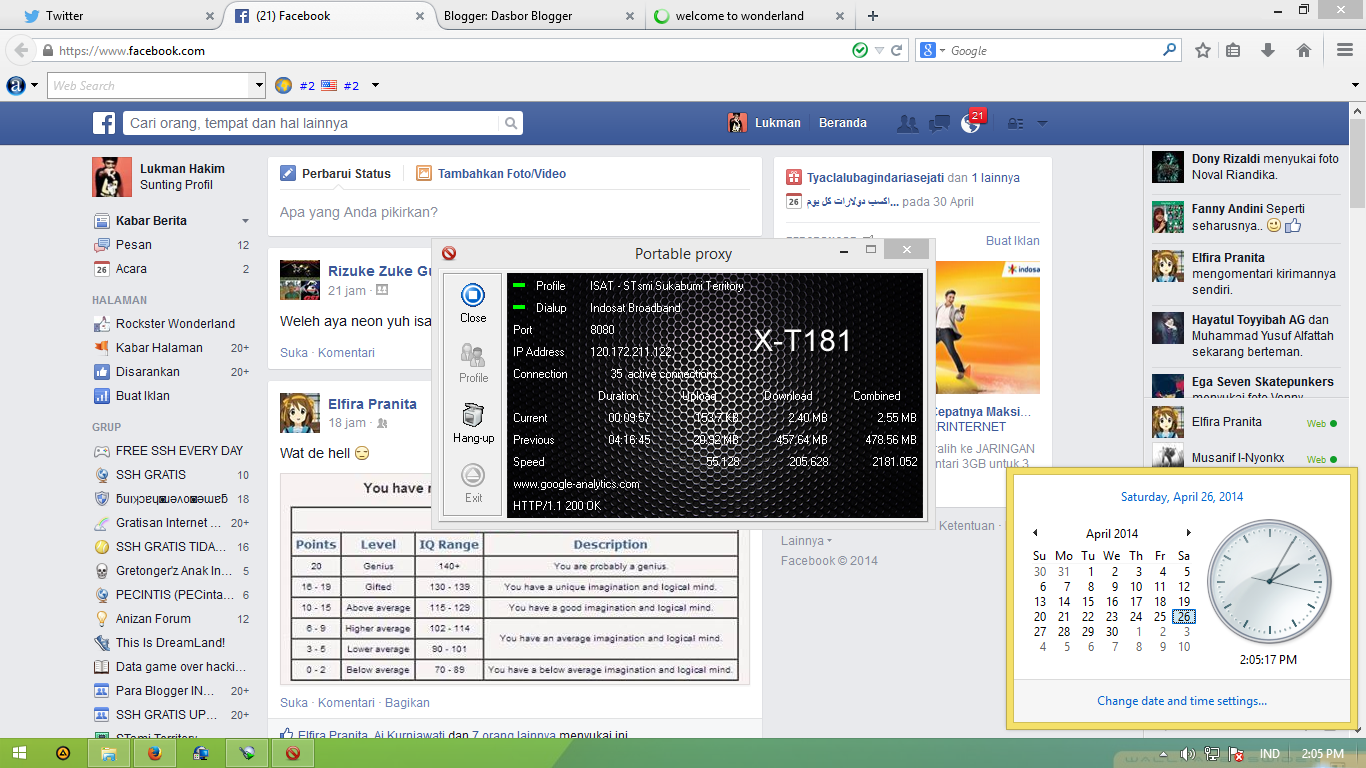Click Komentari under Rizuke's post
1366x768 pixels.
pyautogui.click(x=346, y=353)
